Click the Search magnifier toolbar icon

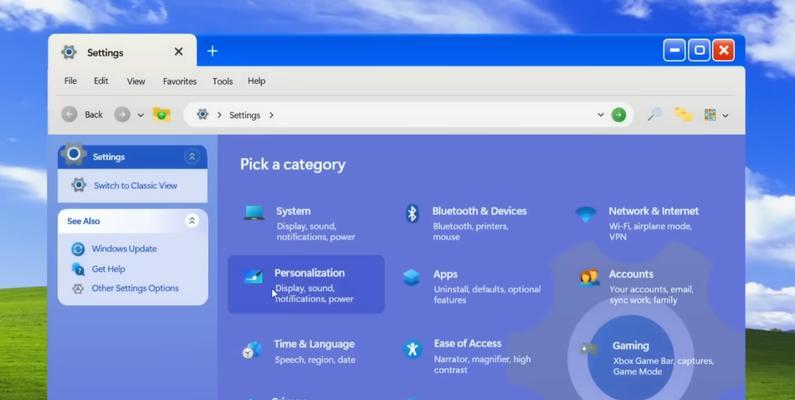pos(654,115)
